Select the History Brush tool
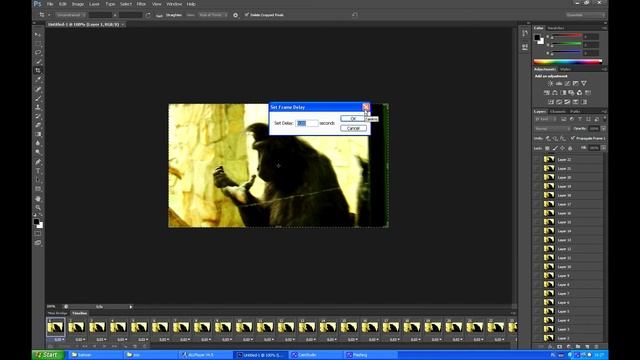640x360 pixels. click(x=38, y=116)
